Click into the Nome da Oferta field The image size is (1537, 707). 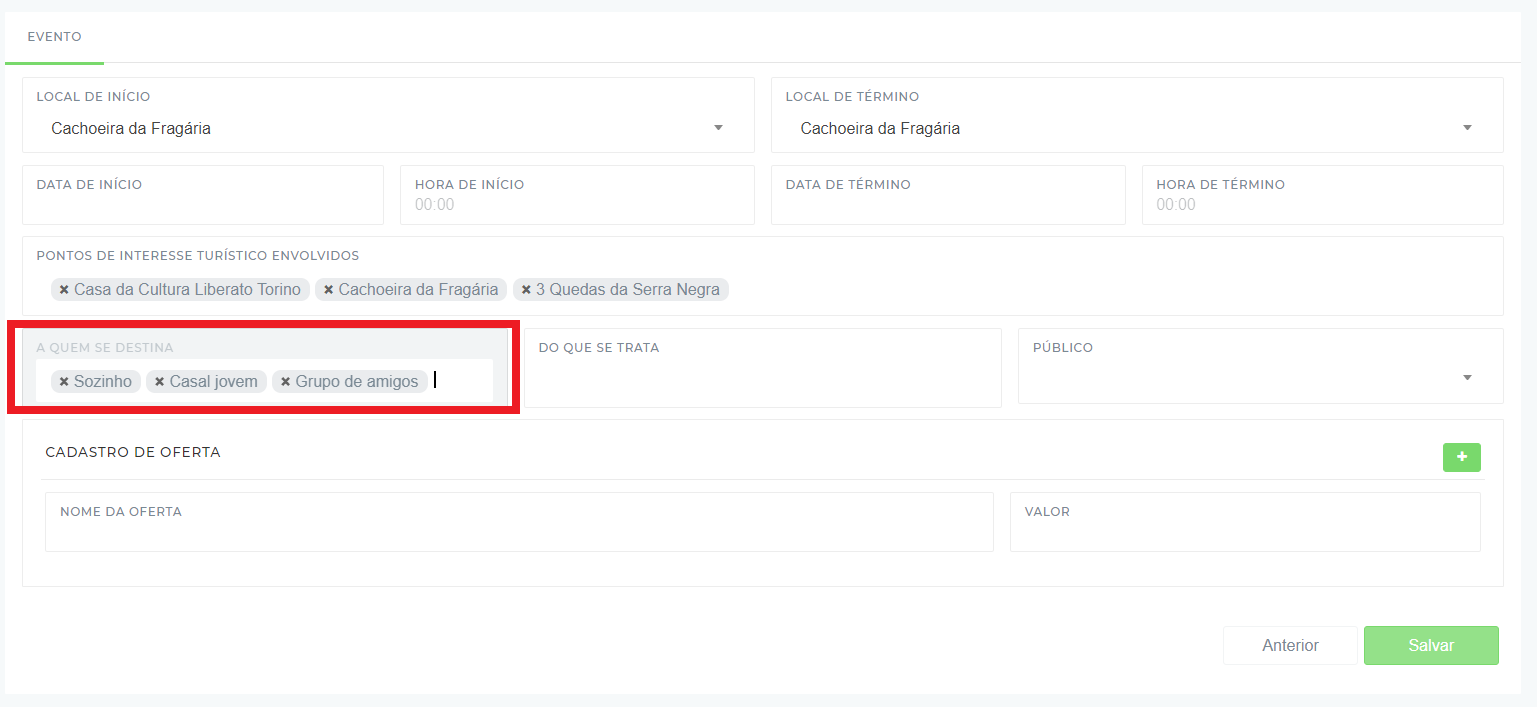(x=519, y=522)
